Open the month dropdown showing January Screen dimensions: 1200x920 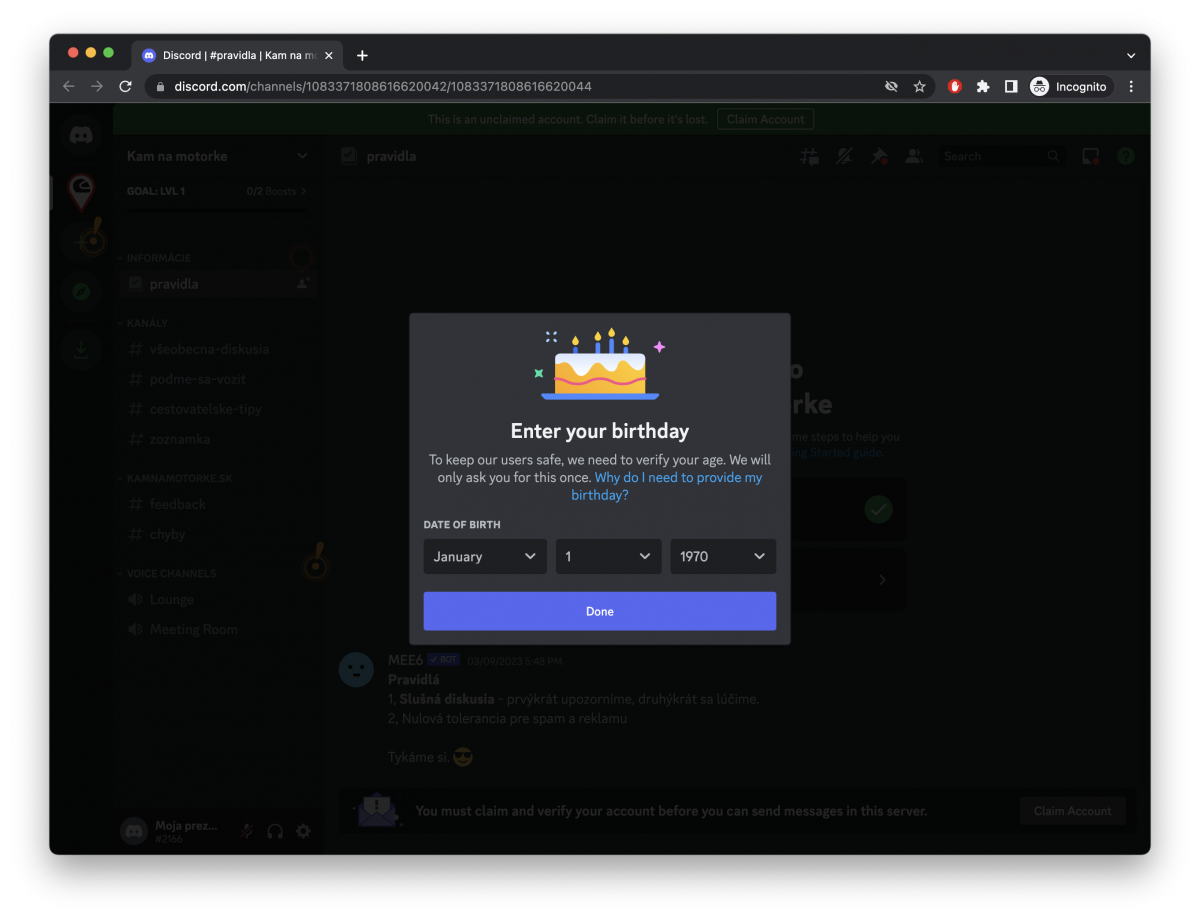485,557
